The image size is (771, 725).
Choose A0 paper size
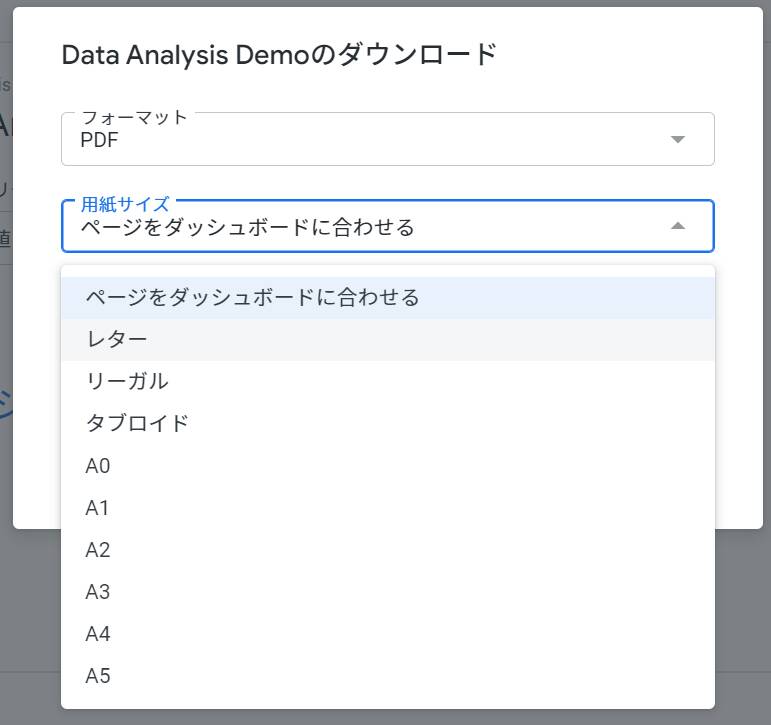[98, 466]
